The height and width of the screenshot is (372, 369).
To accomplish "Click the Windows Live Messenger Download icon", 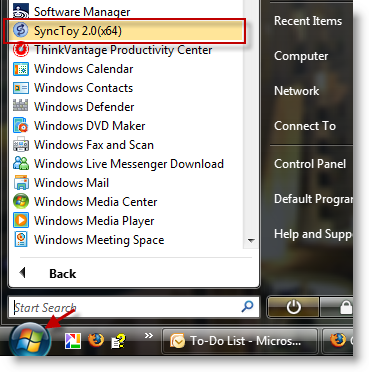I will coord(21,164).
